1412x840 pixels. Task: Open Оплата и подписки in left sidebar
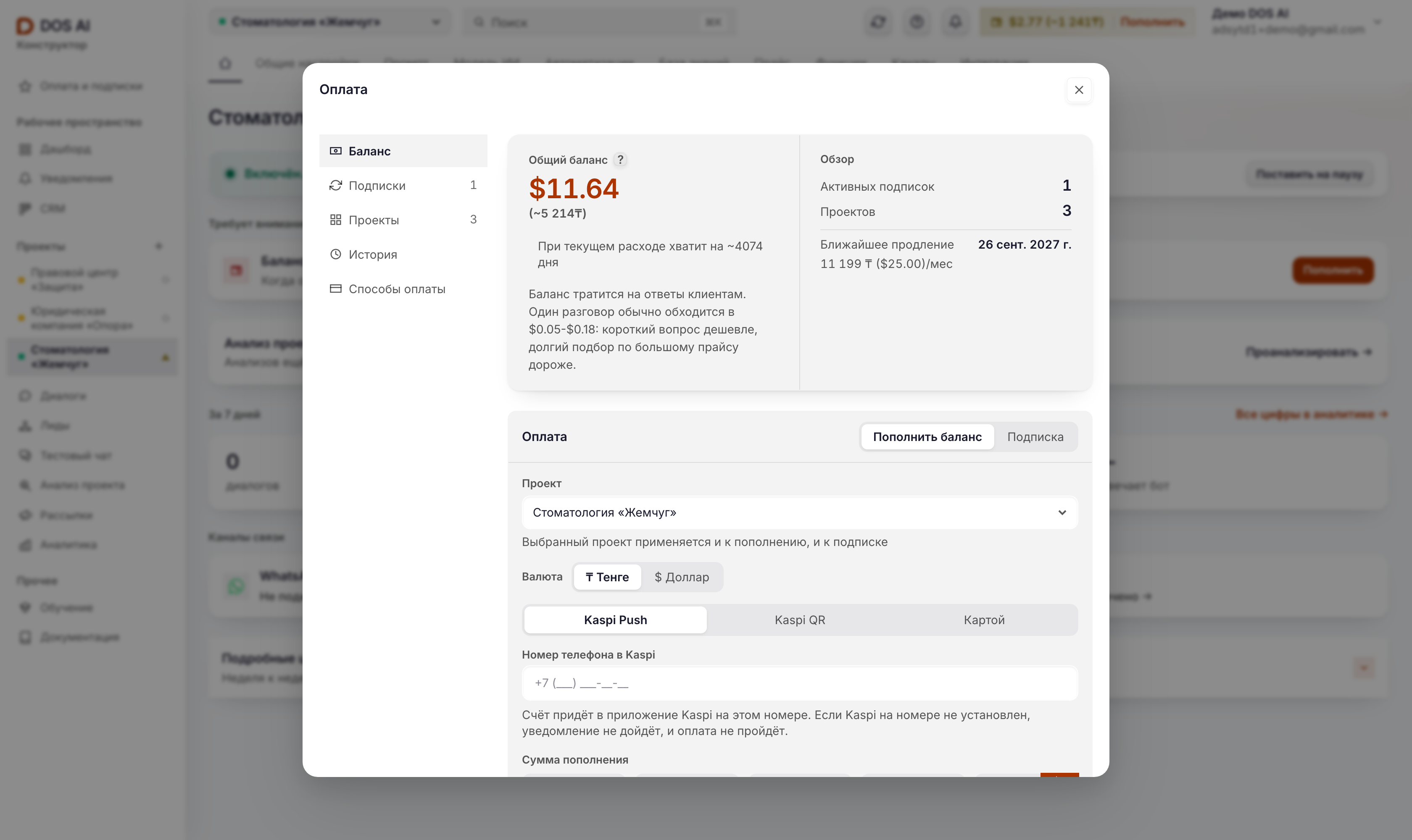pos(91,86)
